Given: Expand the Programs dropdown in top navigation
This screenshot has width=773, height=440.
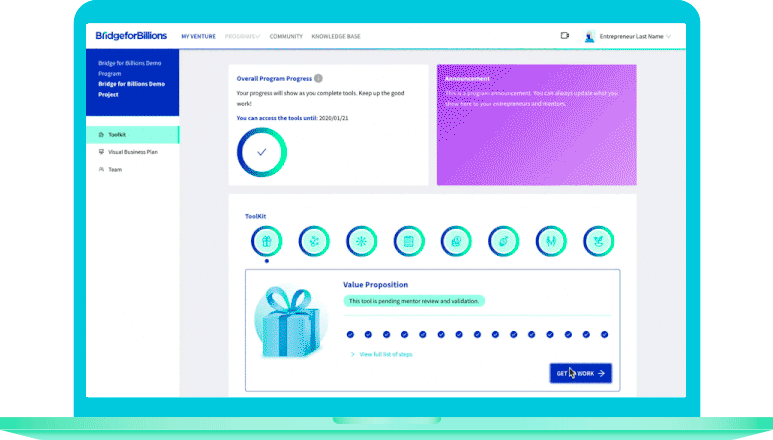Looking at the screenshot, I should click(x=242, y=36).
